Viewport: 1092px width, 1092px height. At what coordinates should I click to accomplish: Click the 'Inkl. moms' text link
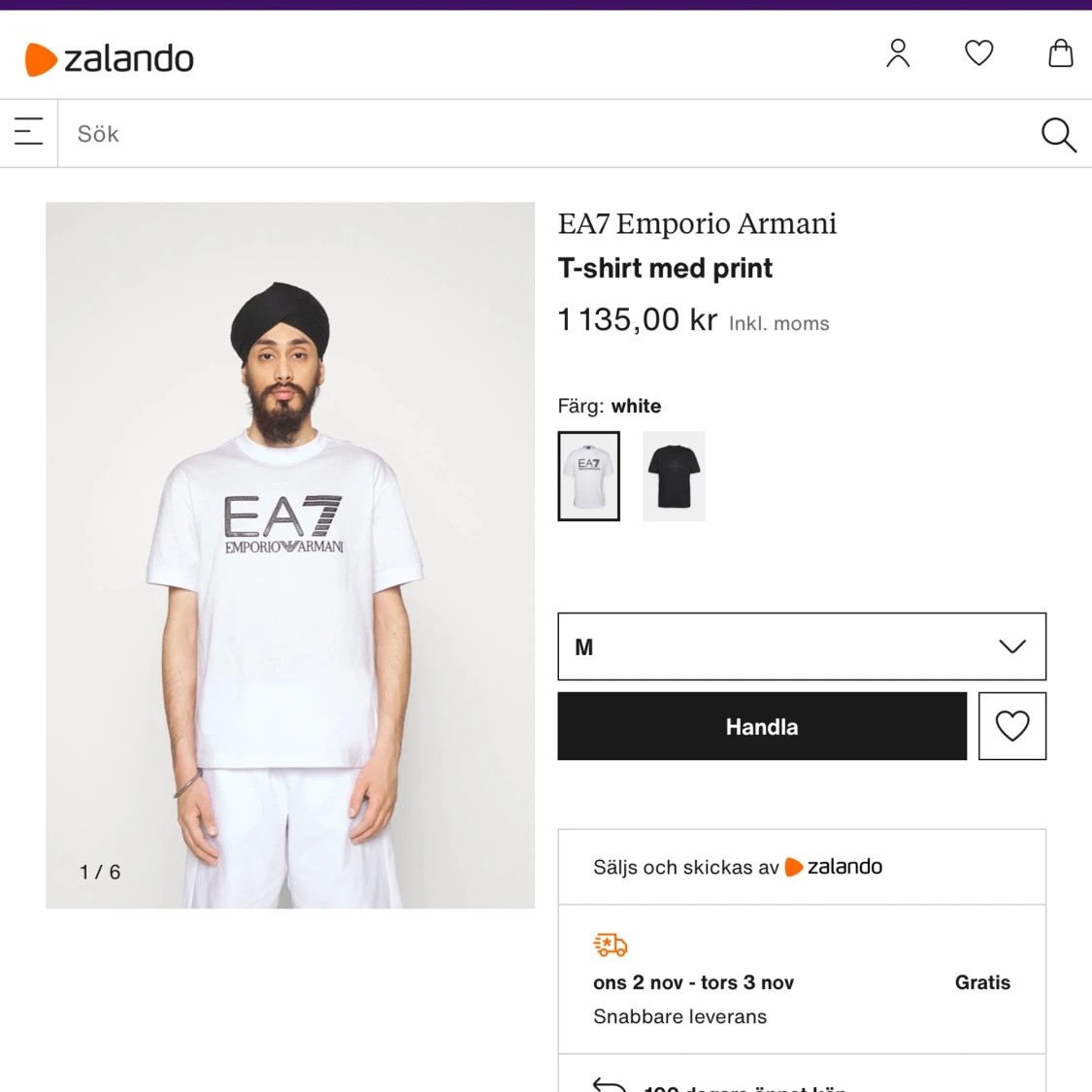pos(778,323)
